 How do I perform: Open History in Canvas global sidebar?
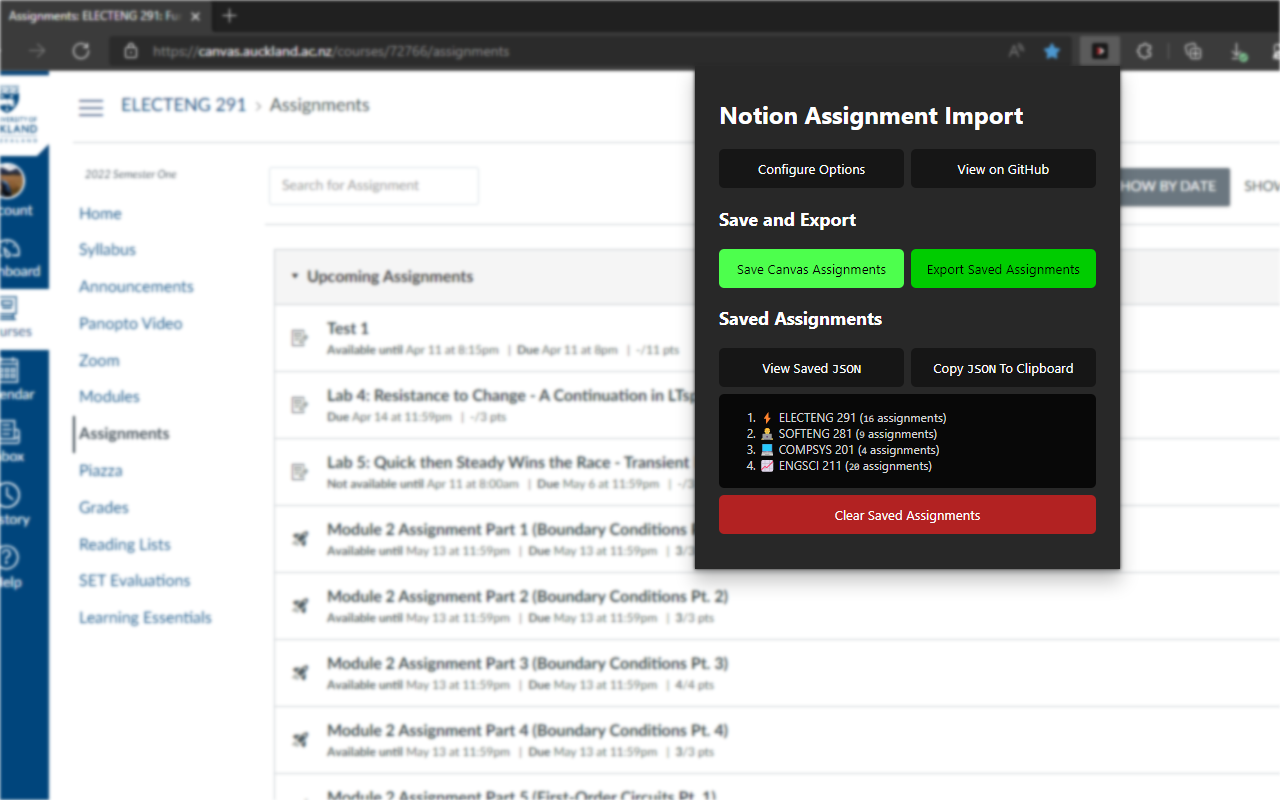click(x=14, y=503)
